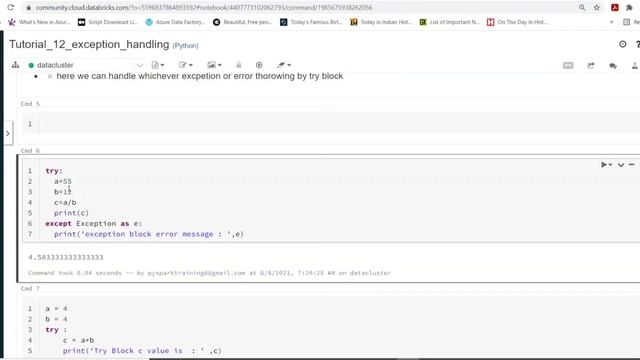Viewport: 640px width, 360px height.
Task: Click the "here we can handle whichever excpetion" text
Action: (x=200, y=76)
